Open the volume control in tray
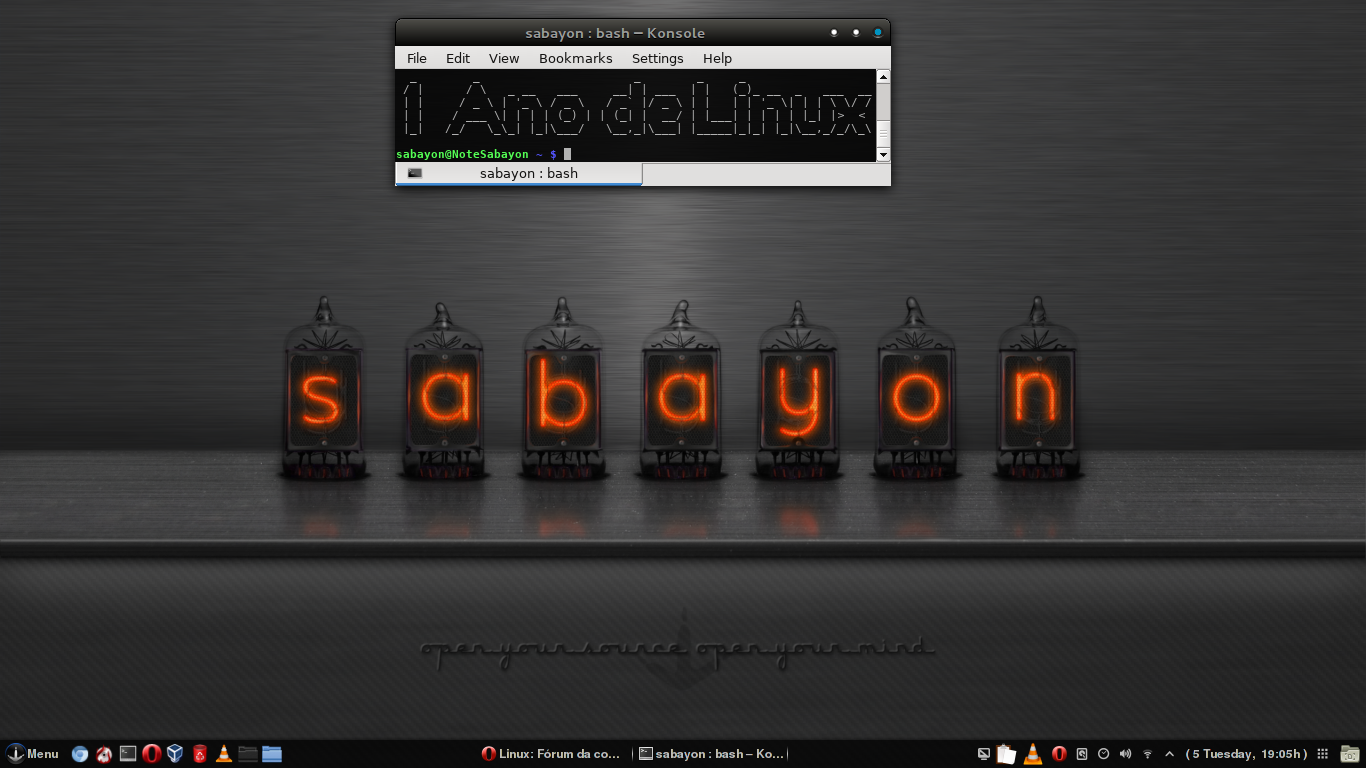This screenshot has height=768, width=1366. click(1125, 754)
